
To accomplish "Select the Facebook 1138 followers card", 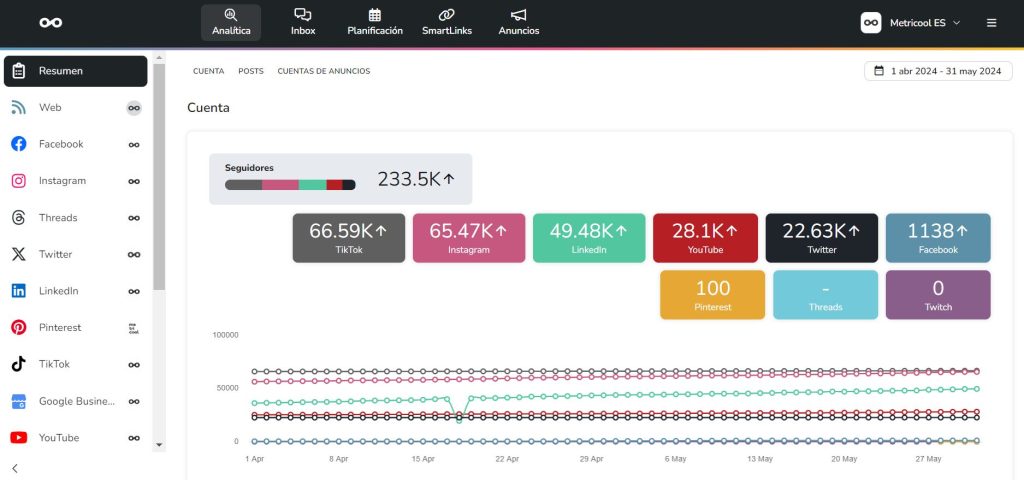I will 938,238.
